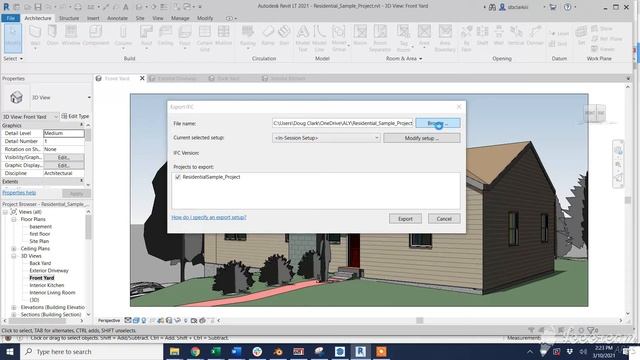This screenshot has width=640, height=360.
Task: Open 'How do I specify an export setup?' link
Action: [209, 218]
